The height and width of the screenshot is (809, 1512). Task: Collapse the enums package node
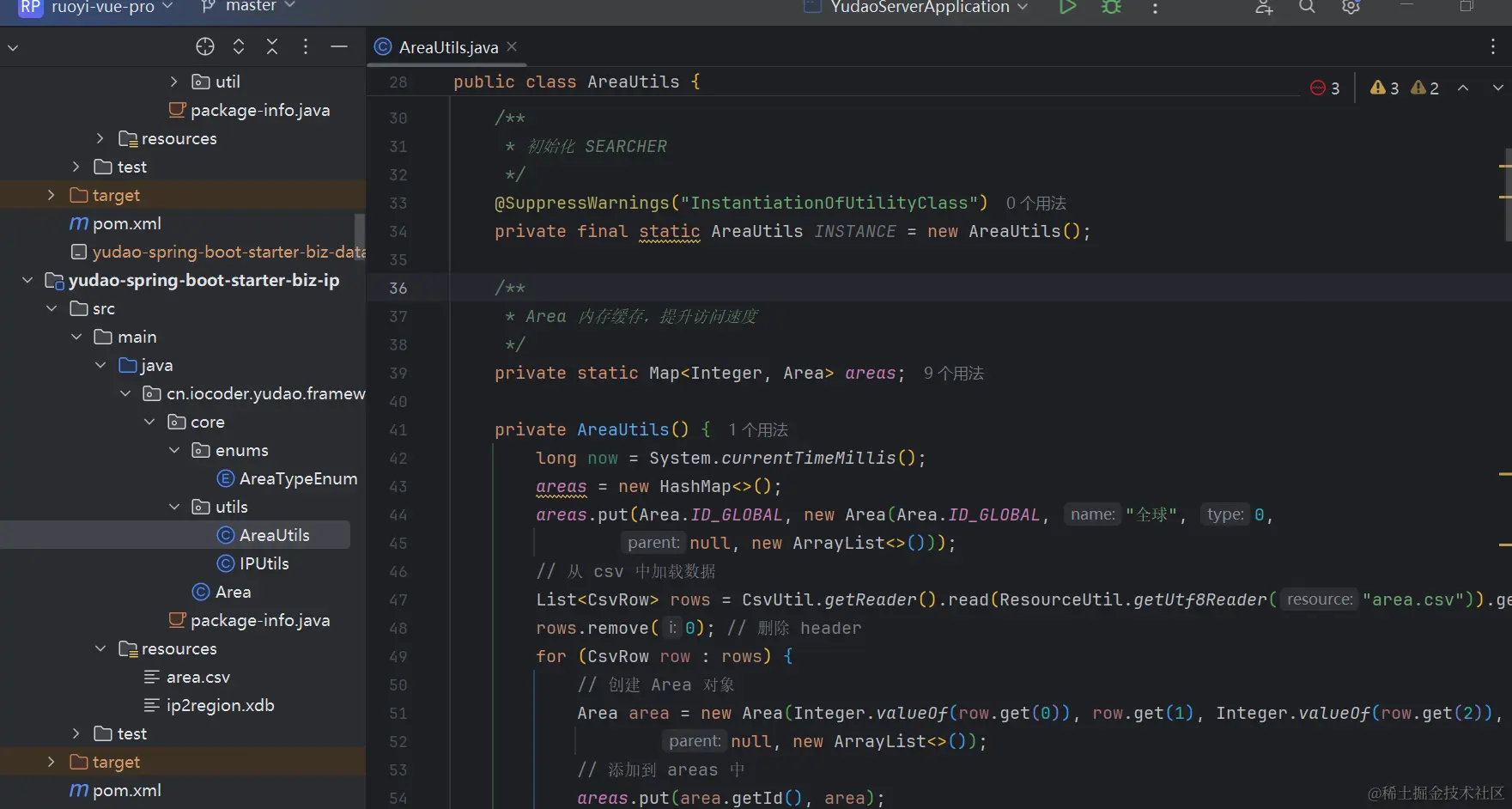174,451
